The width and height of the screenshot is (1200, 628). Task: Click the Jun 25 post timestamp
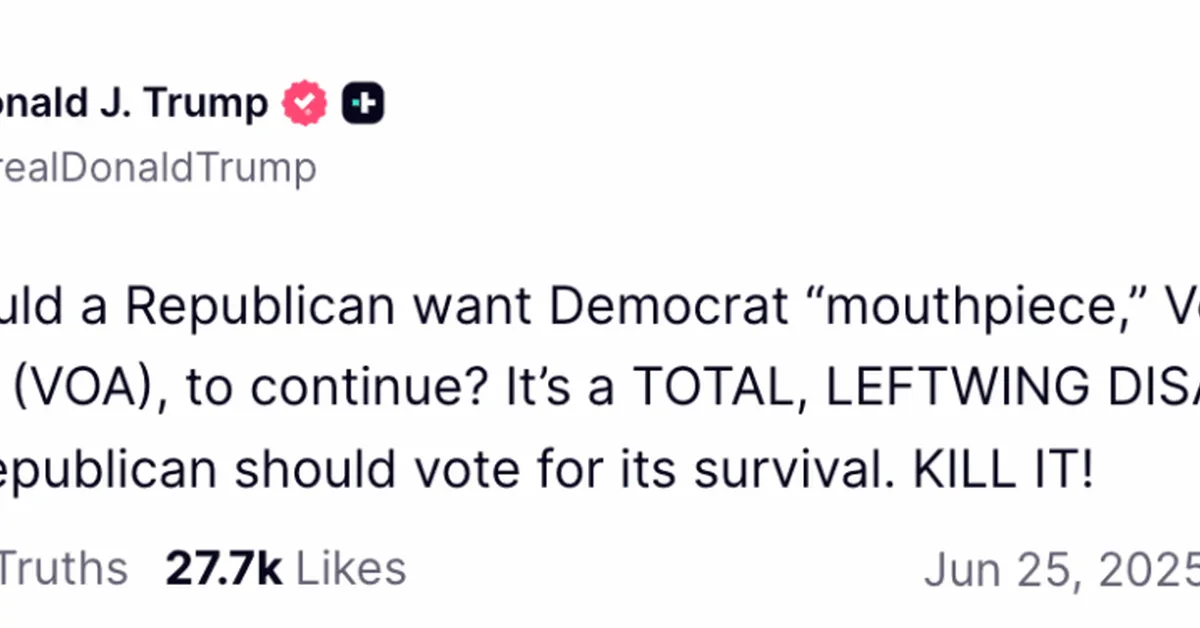pos(1060,568)
